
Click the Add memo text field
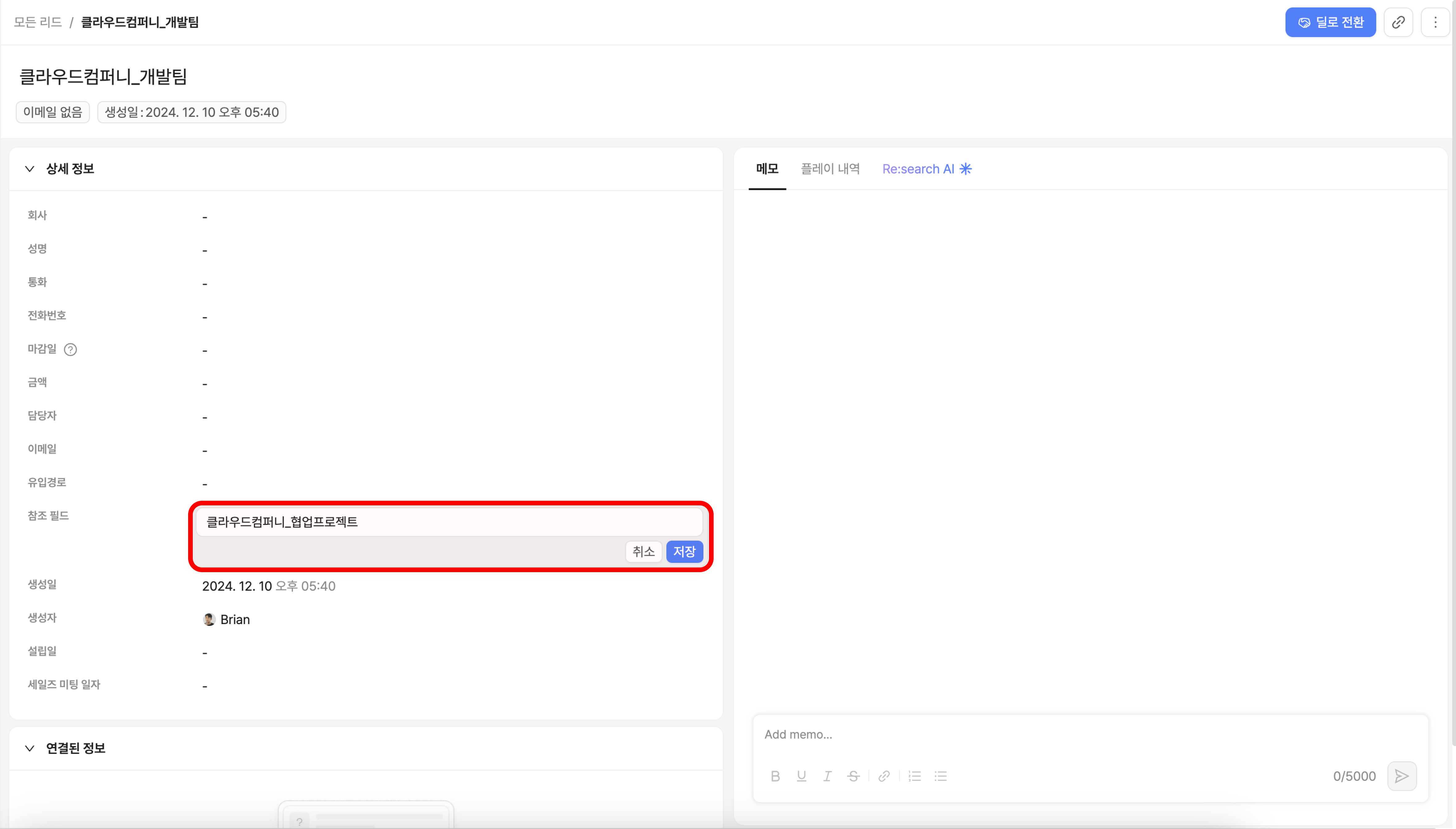1081,734
